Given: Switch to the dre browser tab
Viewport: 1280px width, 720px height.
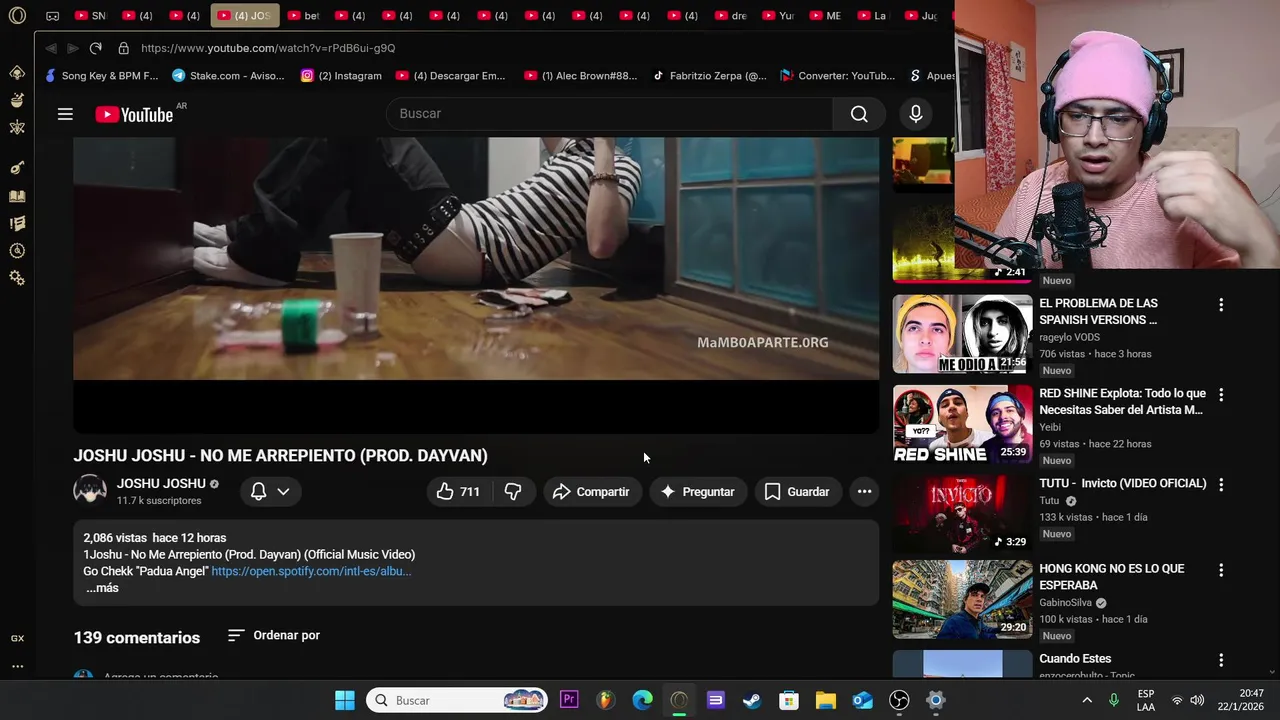Looking at the screenshot, I should tap(730, 16).
